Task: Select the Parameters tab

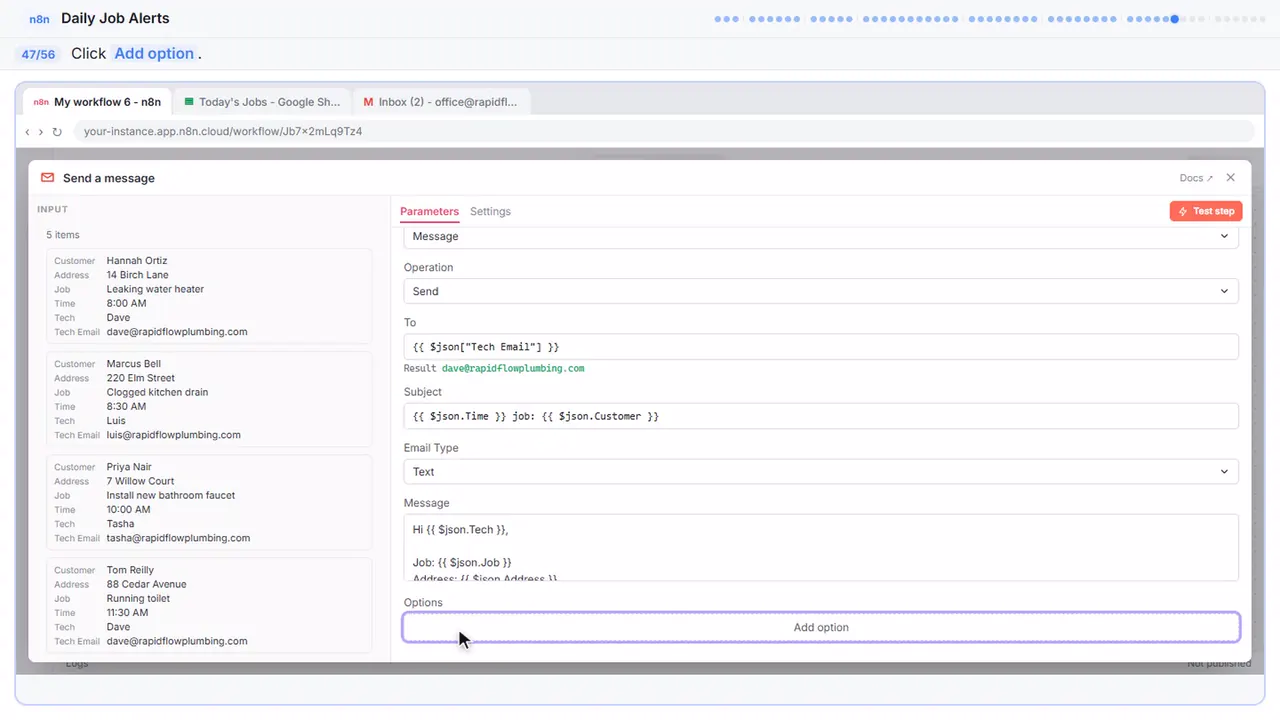Action: pyautogui.click(x=429, y=211)
